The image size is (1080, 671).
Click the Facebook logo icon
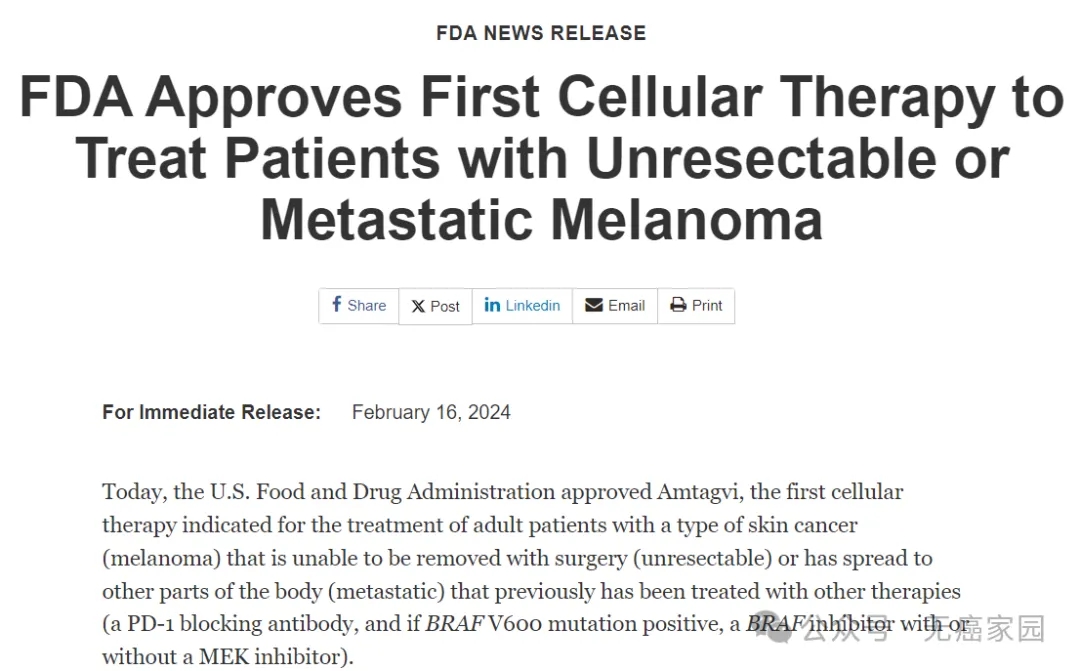coord(337,305)
